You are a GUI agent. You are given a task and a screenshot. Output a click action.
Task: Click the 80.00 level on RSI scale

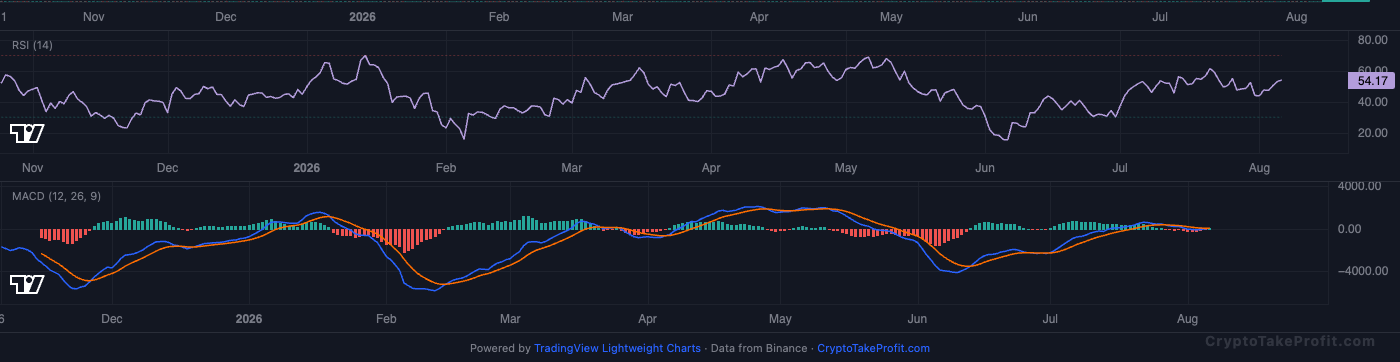(x=1373, y=40)
